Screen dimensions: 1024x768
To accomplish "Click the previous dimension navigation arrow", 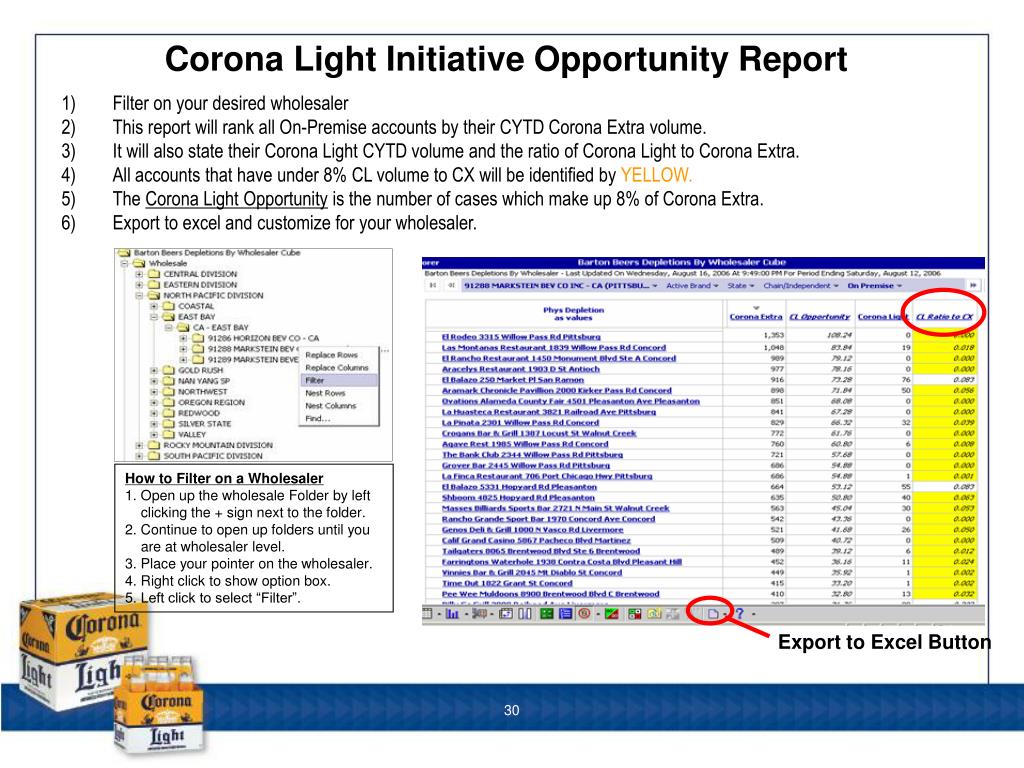I will (x=451, y=285).
